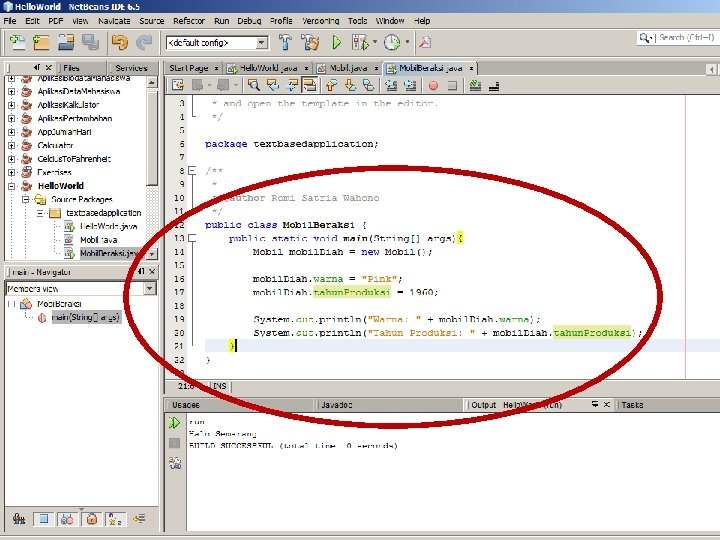The image size is (720, 540).
Task: Click the PDF export toolbar icon
Action: click(425, 42)
